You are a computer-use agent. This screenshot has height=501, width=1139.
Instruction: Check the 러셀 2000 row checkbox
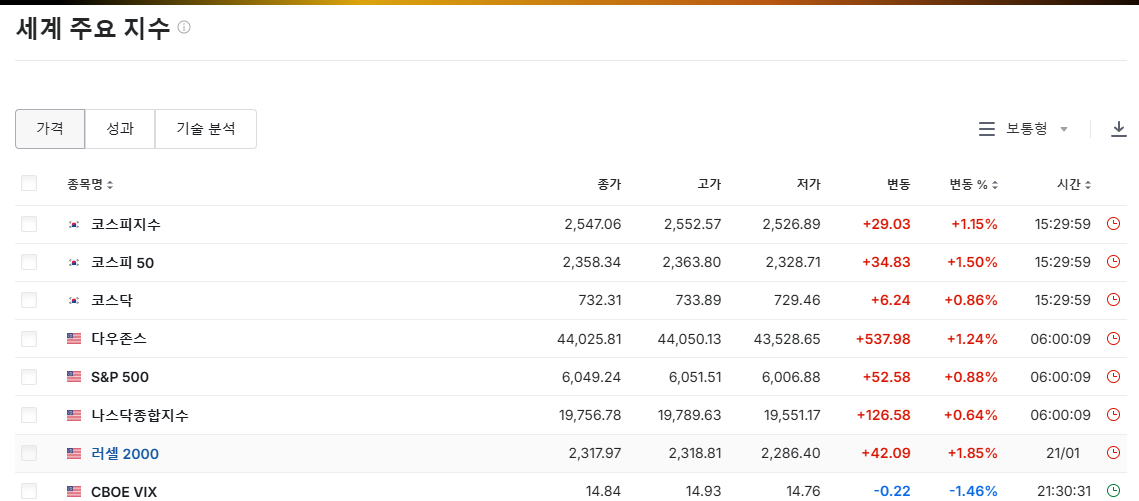(x=29, y=453)
